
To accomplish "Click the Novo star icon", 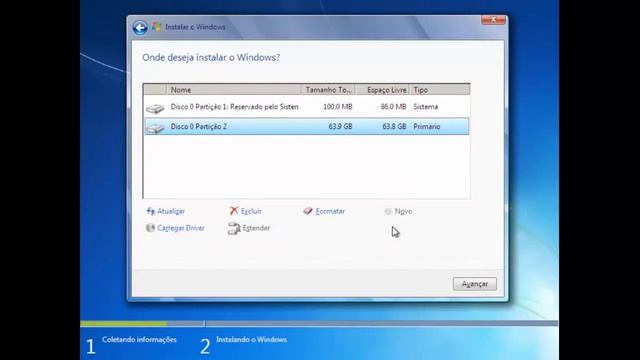I will point(388,211).
